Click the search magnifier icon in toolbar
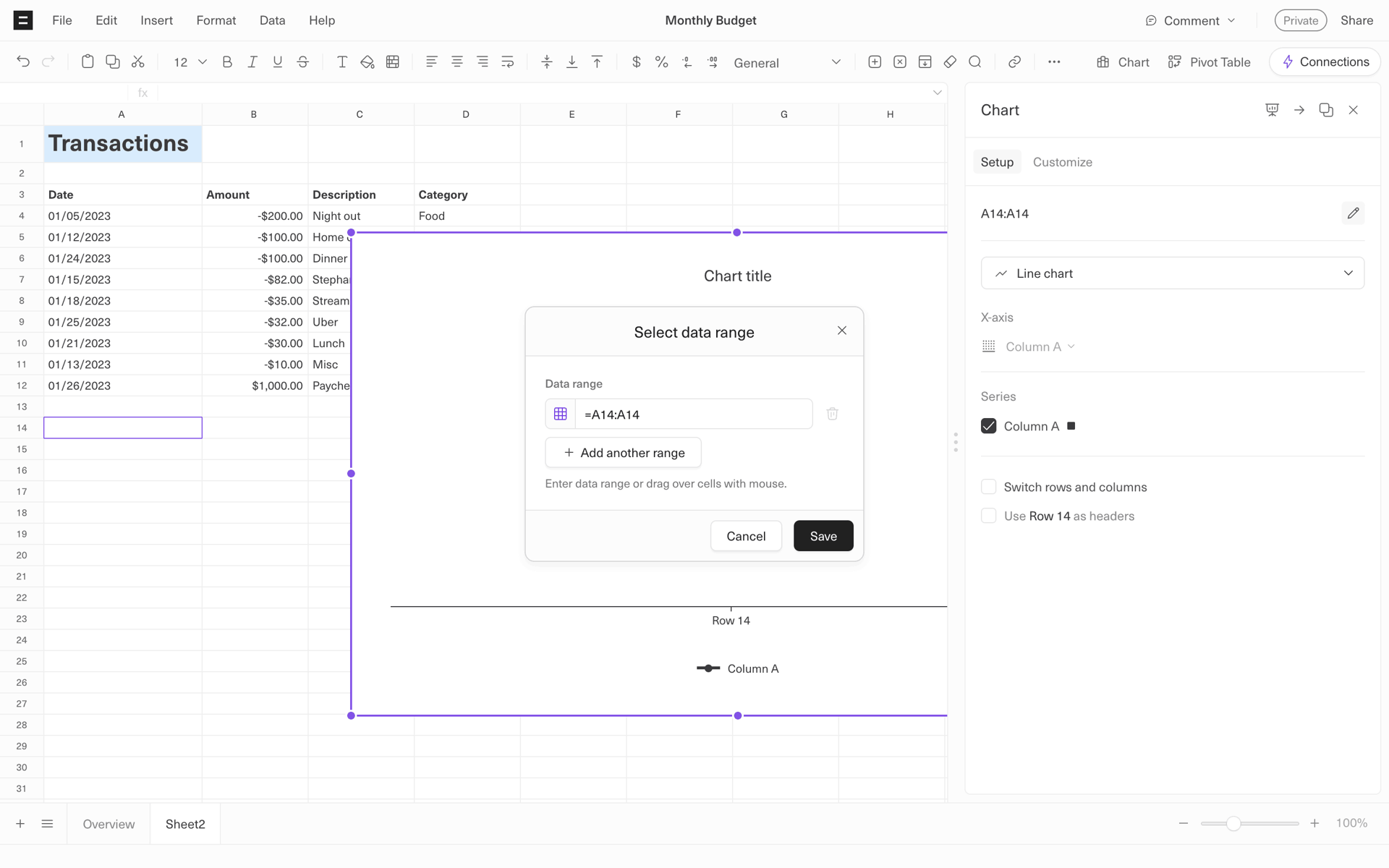 coord(975,62)
